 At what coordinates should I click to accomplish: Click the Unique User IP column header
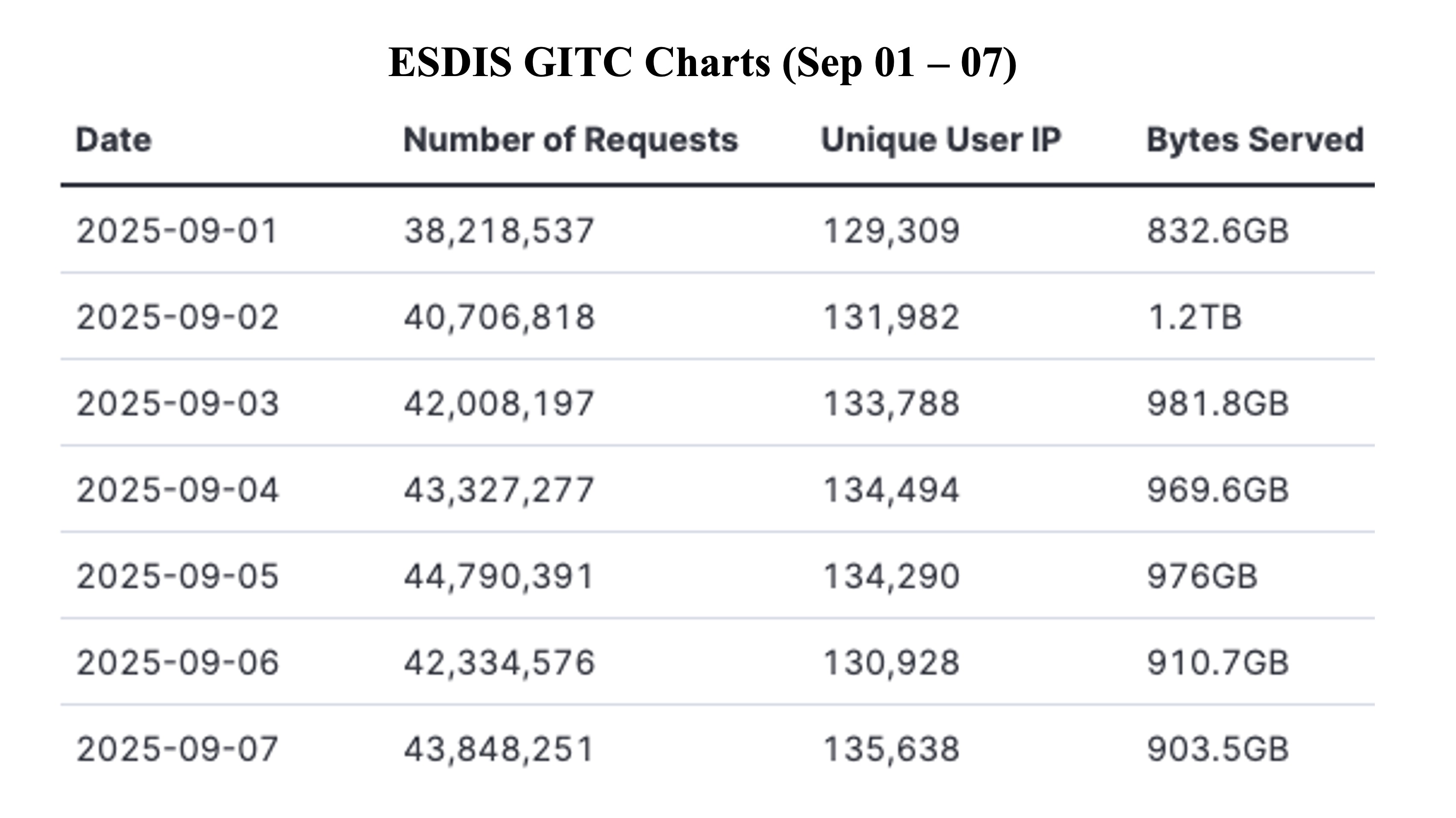(x=941, y=140)
